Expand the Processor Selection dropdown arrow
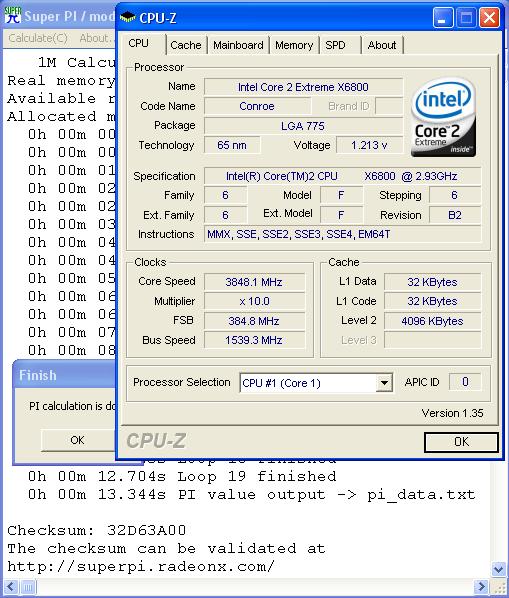 tap(384, 383)
